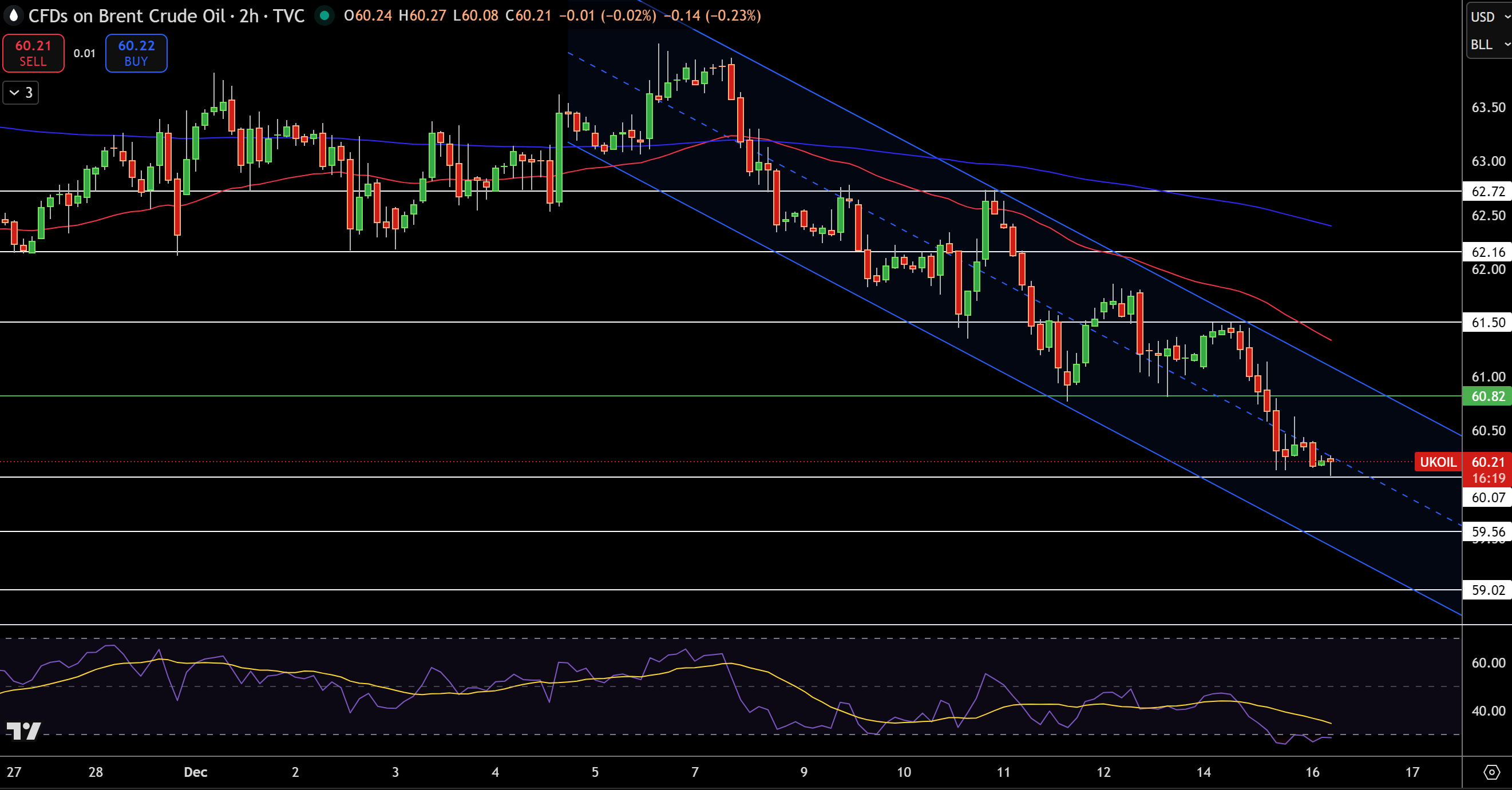Click the CFDs on Brent Crude Oil title
Image resolution: width=1512 pixels, height=790 pixels.
pyautogui.click(x=126, y=16)
